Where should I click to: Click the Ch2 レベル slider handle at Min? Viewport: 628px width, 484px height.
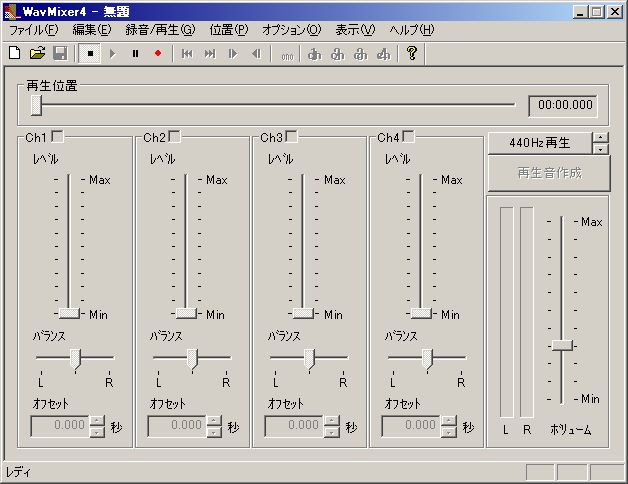186,313
